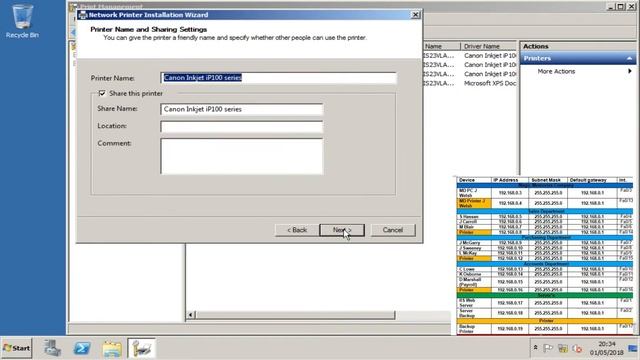Click the network status tray icon
Image resolution: width=640 pixels, height=360 pixels.
point(563,348)
